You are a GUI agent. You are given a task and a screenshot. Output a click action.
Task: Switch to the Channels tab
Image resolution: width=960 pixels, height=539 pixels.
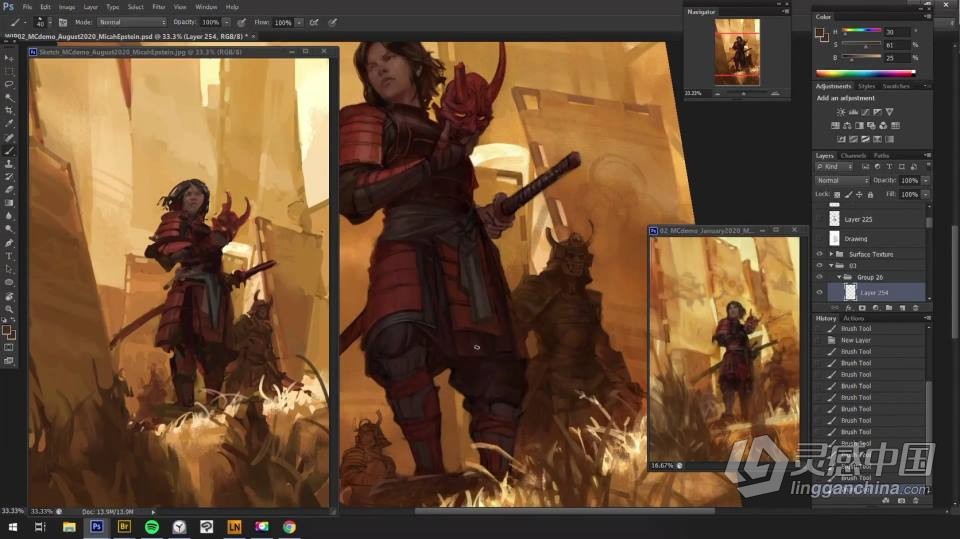click(853, 156)
